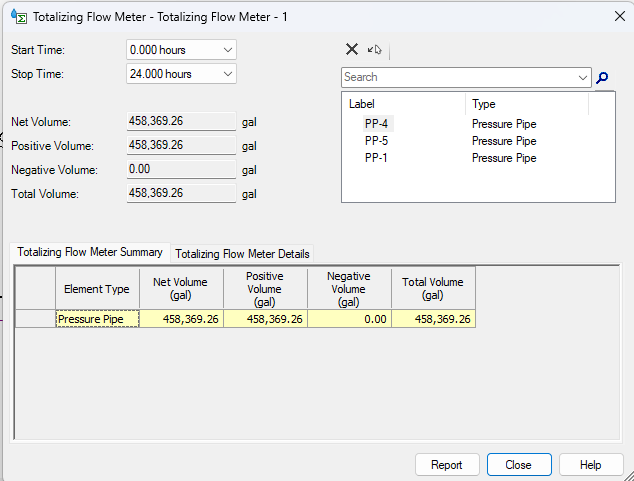Click the Net Volume value field
The image size is (634, 481).
(x=181, y=121)
